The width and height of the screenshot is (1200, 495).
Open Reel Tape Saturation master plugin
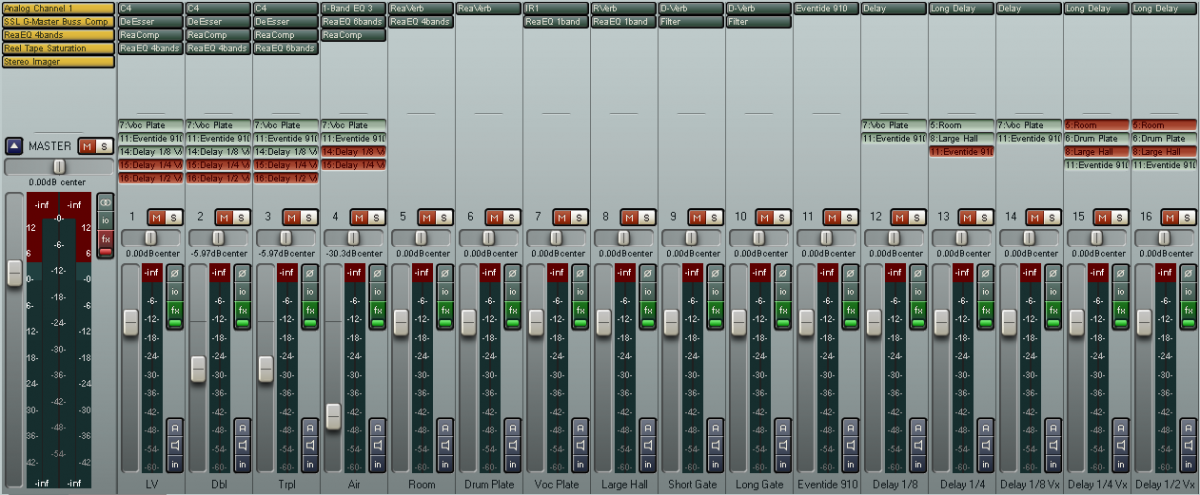[58, 48]
